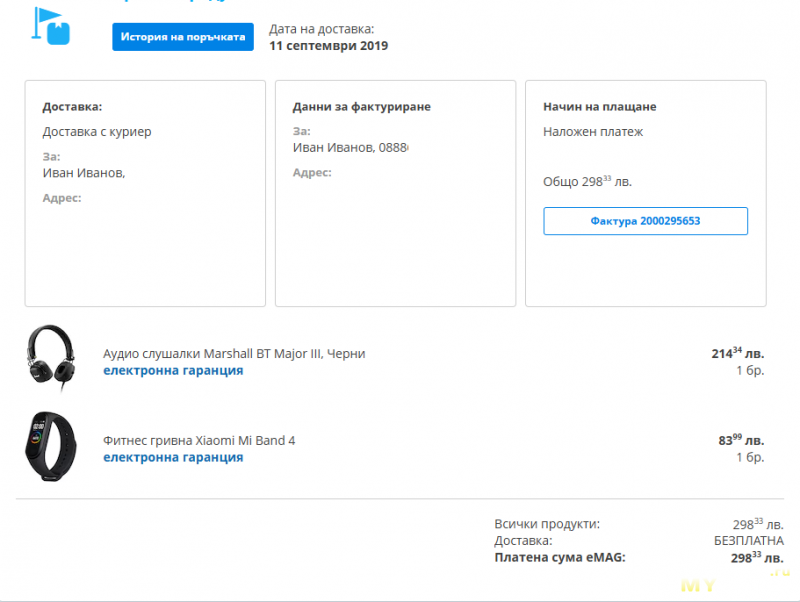Click Наложен платеж payment method

[593, 132]
